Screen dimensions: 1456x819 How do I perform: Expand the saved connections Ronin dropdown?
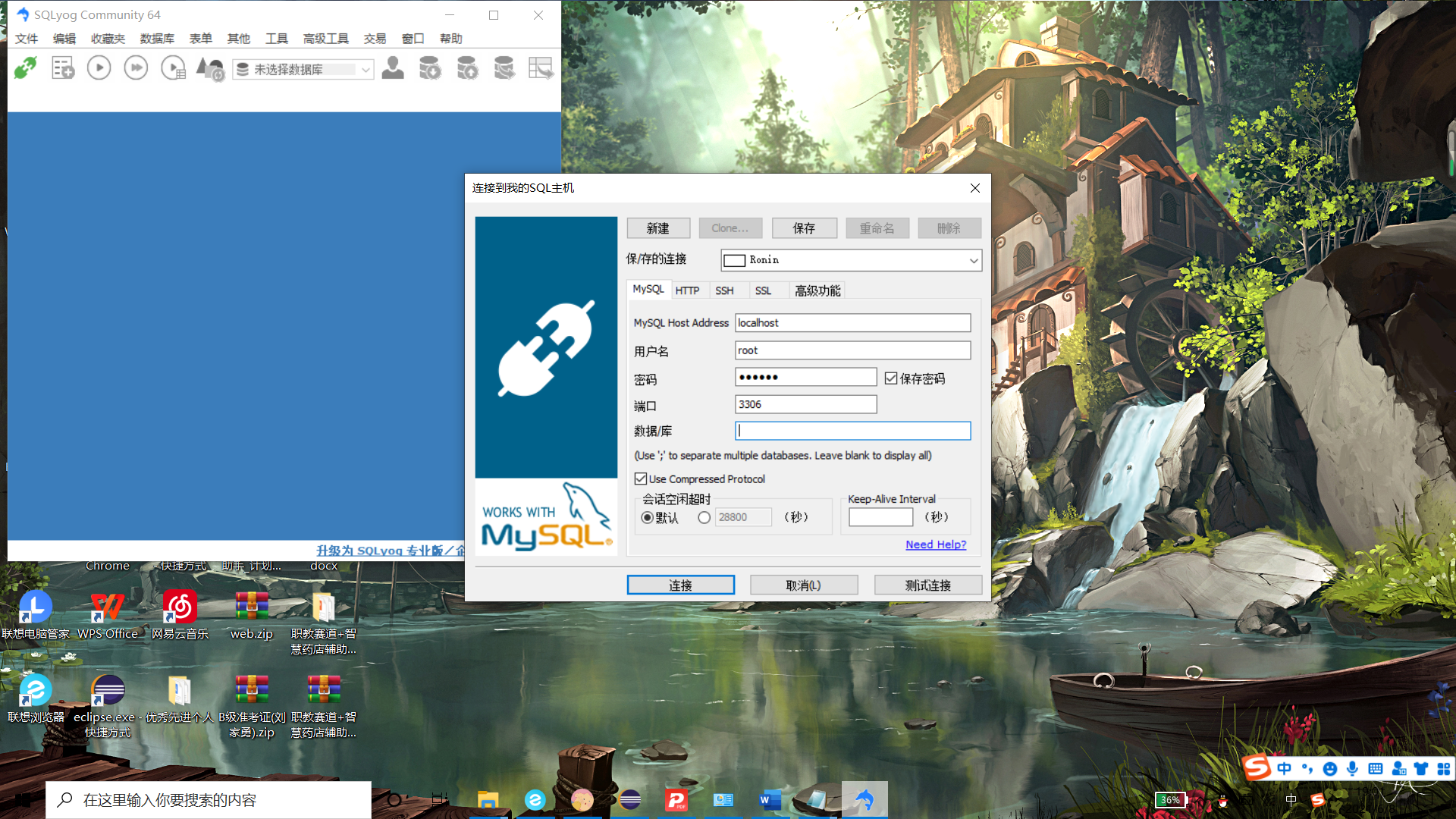point(973,260)
